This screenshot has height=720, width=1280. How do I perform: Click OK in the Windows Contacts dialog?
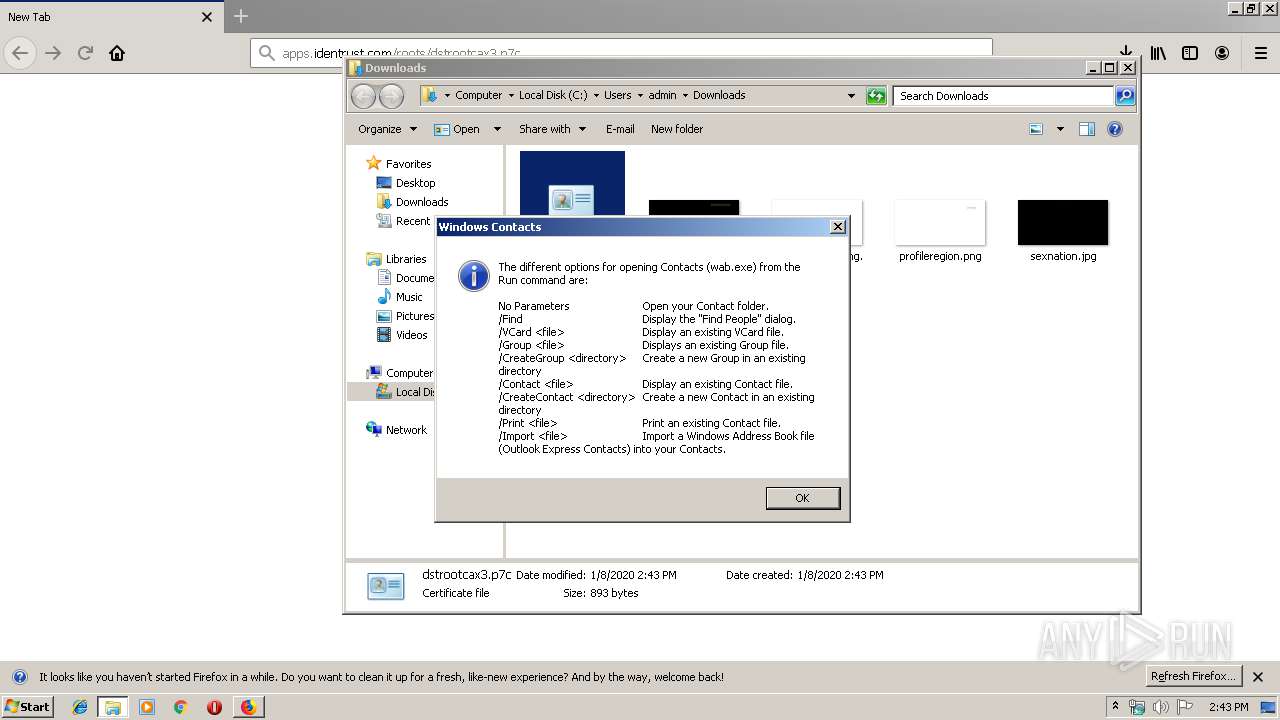(x=802, y=498)
